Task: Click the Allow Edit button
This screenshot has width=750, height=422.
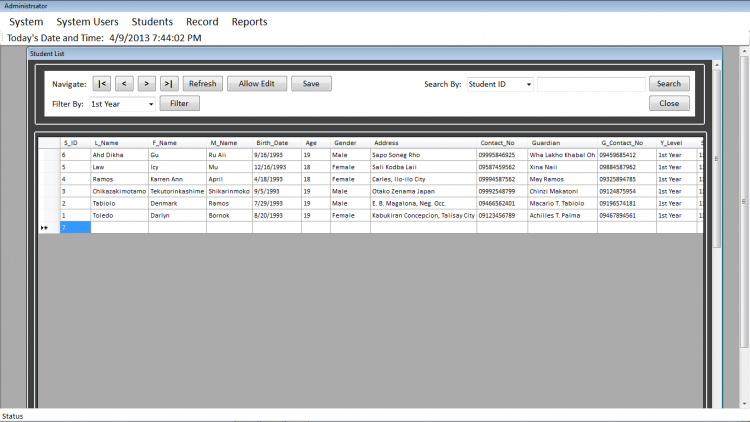Action: [x=257, y=84]
